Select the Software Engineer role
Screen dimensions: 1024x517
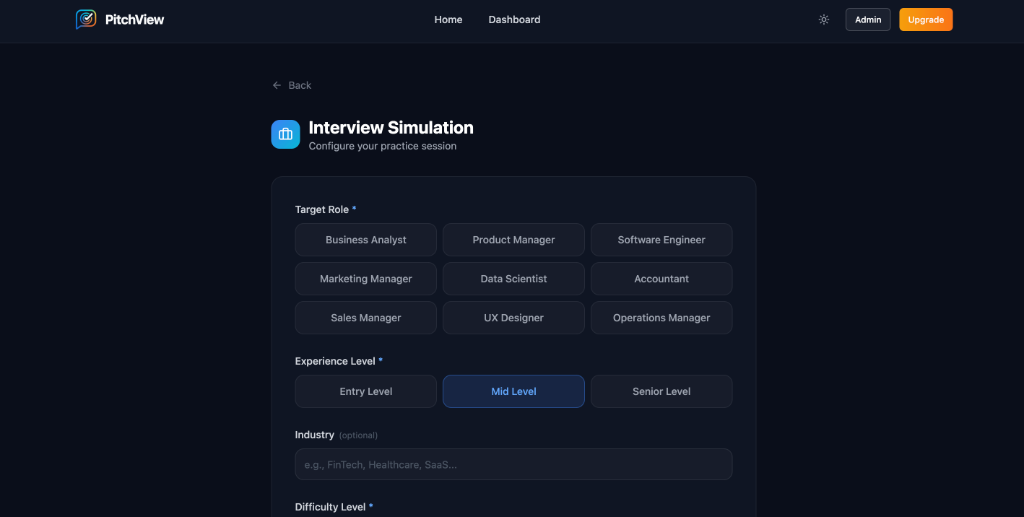[x=662, y=240]
